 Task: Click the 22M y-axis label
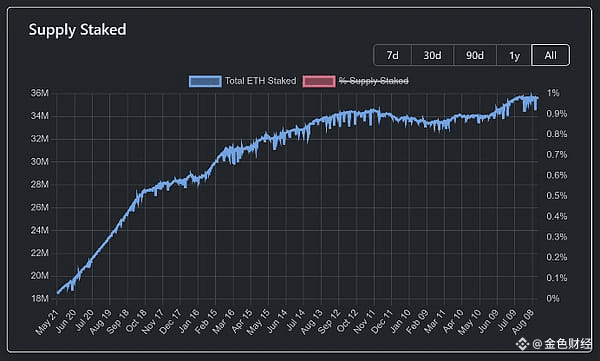pyautogui.click(x=40, y=253)
